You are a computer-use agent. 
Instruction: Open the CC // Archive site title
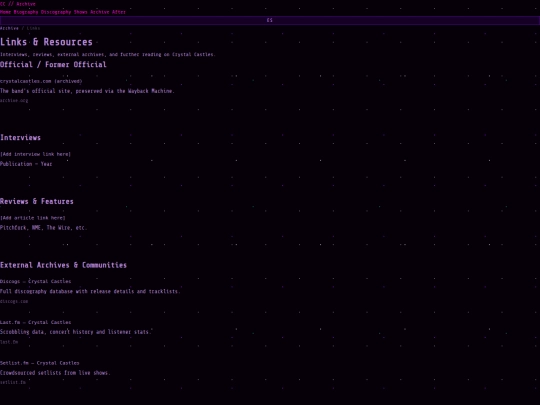pos(18,4)
